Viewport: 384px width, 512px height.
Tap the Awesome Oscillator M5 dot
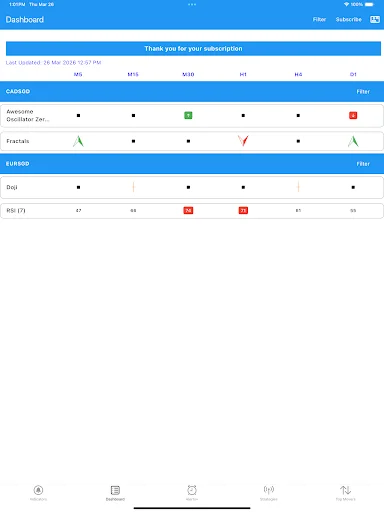[78, 115]
